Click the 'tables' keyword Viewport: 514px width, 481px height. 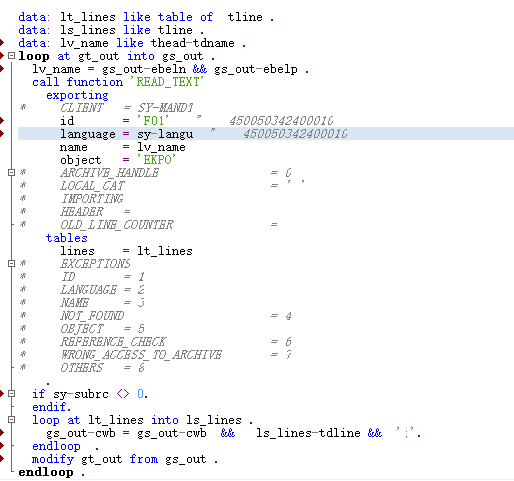tap(67, 238)
